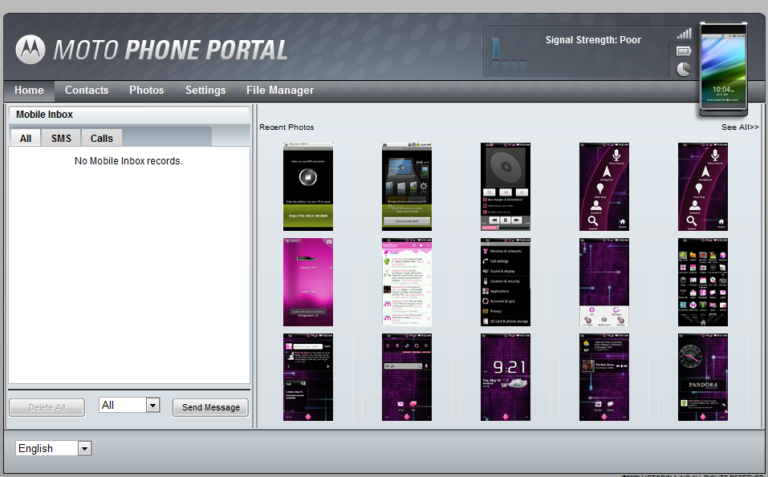This screenshot has height=477, width=768.
Task: Open the Pandora screenshot thumbnail
Action: (x=702, y=377)
